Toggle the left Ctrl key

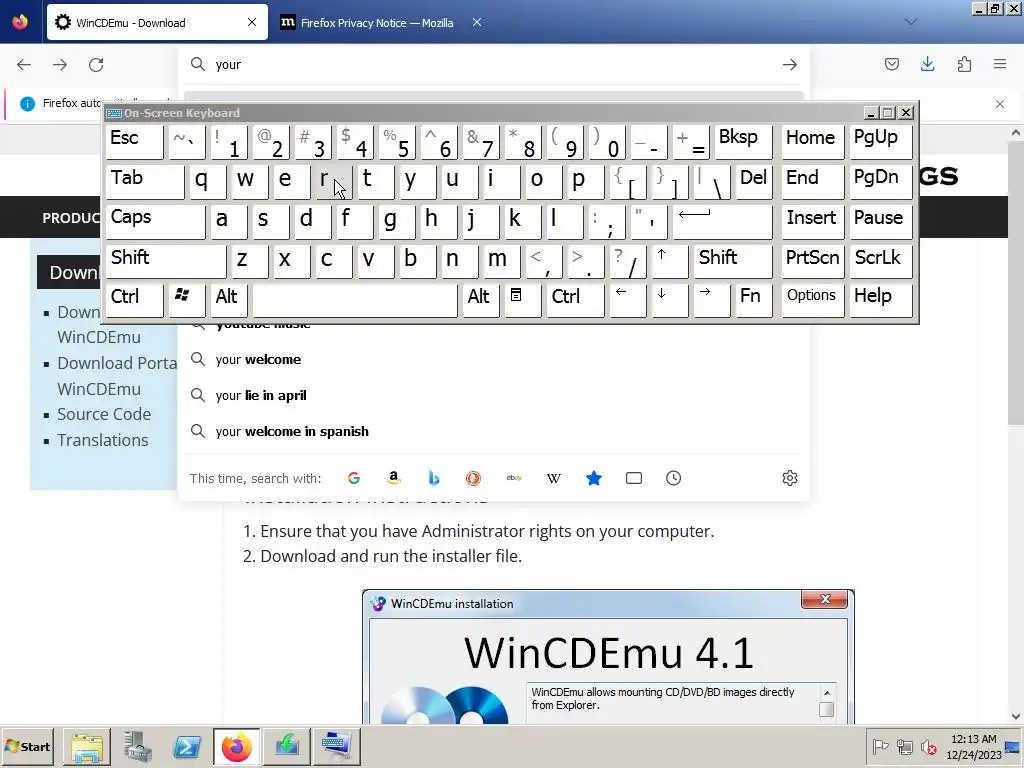[x=135, y=300]
